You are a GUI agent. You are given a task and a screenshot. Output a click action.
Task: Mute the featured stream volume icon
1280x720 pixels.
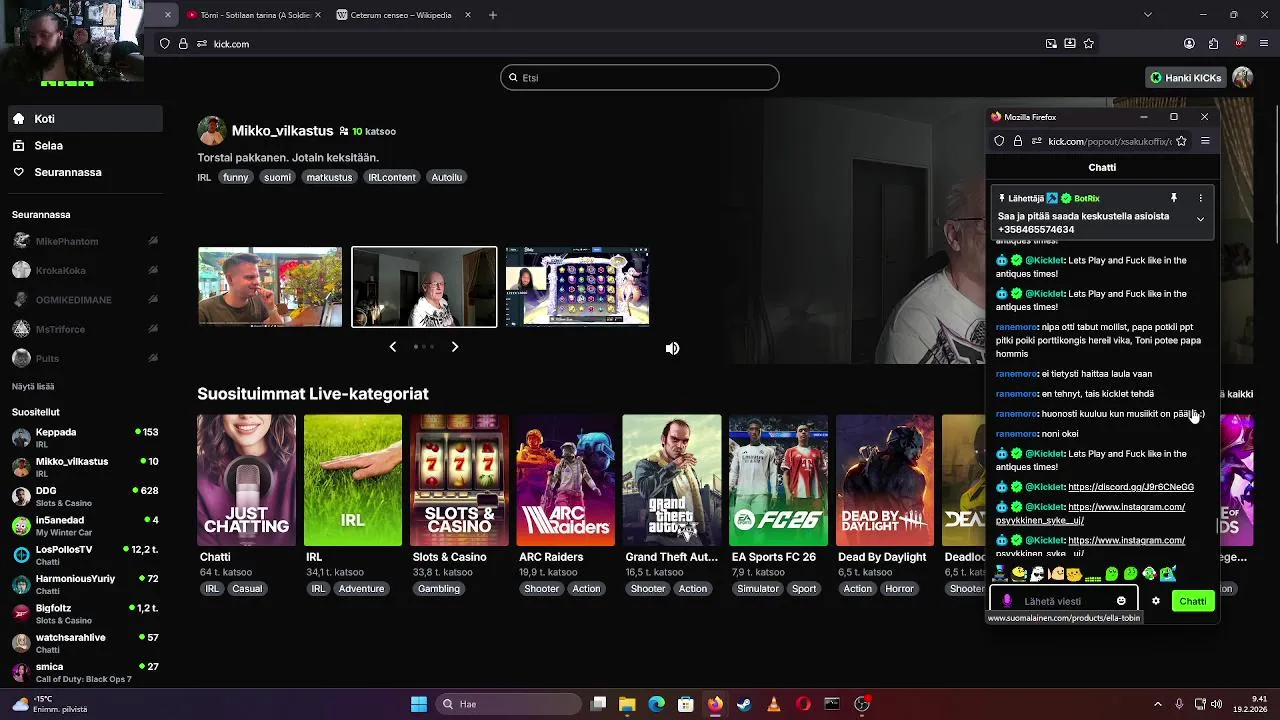(x=672, y=348)
